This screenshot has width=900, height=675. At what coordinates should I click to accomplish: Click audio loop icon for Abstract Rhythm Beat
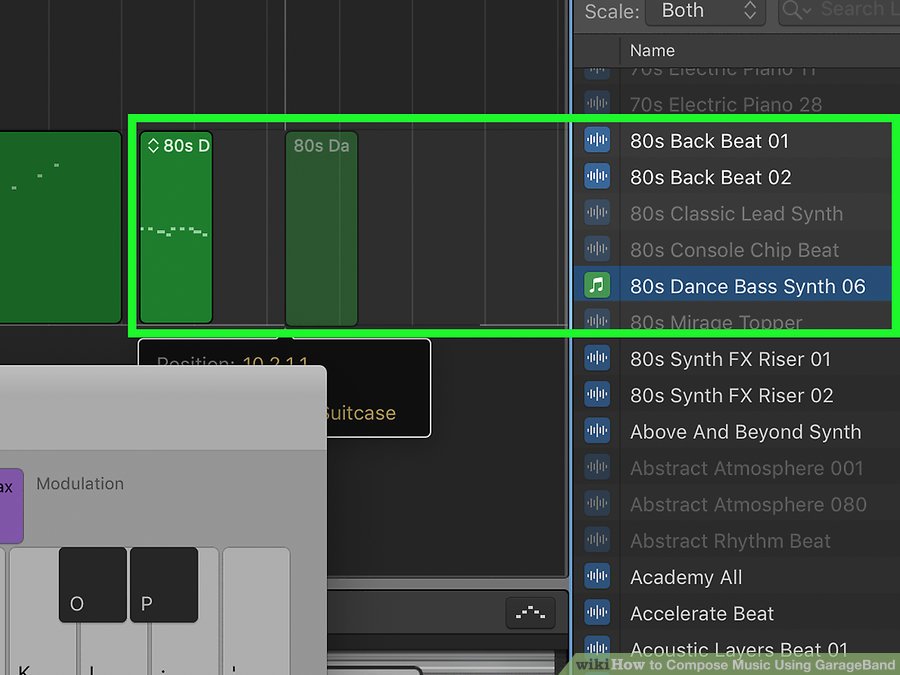597,540
